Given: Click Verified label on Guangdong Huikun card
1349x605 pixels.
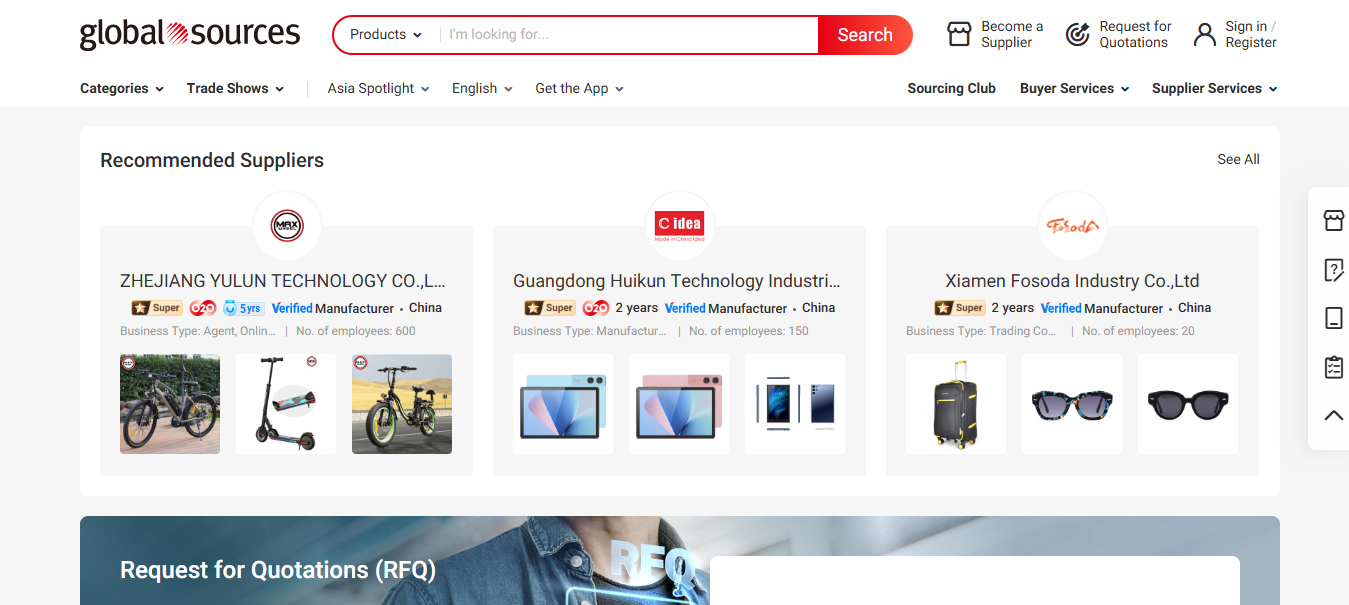Looking at the screenshot, I should [x=685, y=308].
